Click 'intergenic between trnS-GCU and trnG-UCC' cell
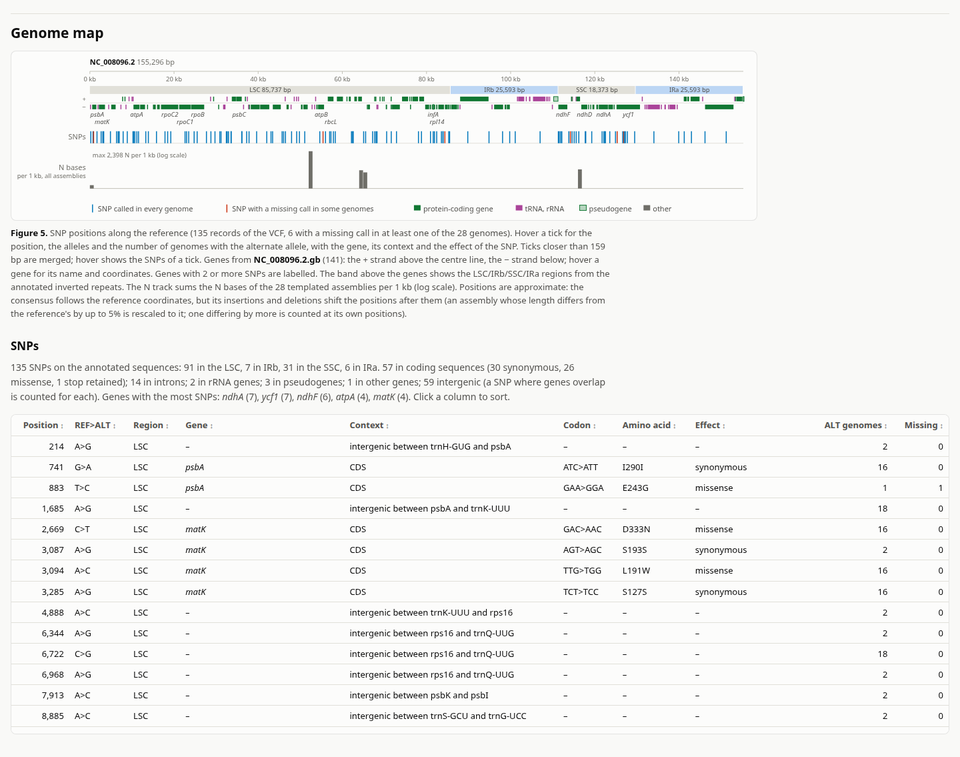The image size is (960, 757). [x=438, y=716]
